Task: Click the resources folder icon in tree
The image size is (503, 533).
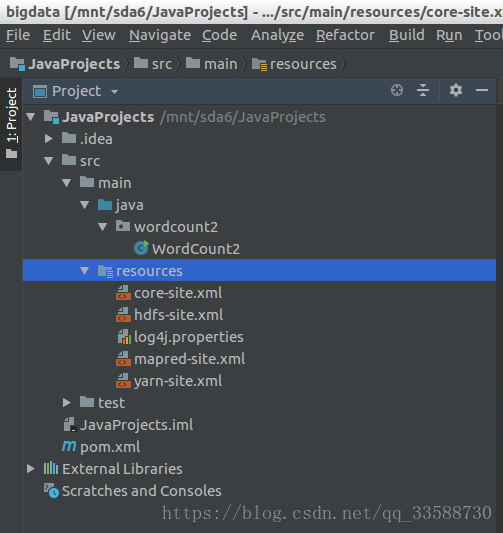Action: point(105,271)
